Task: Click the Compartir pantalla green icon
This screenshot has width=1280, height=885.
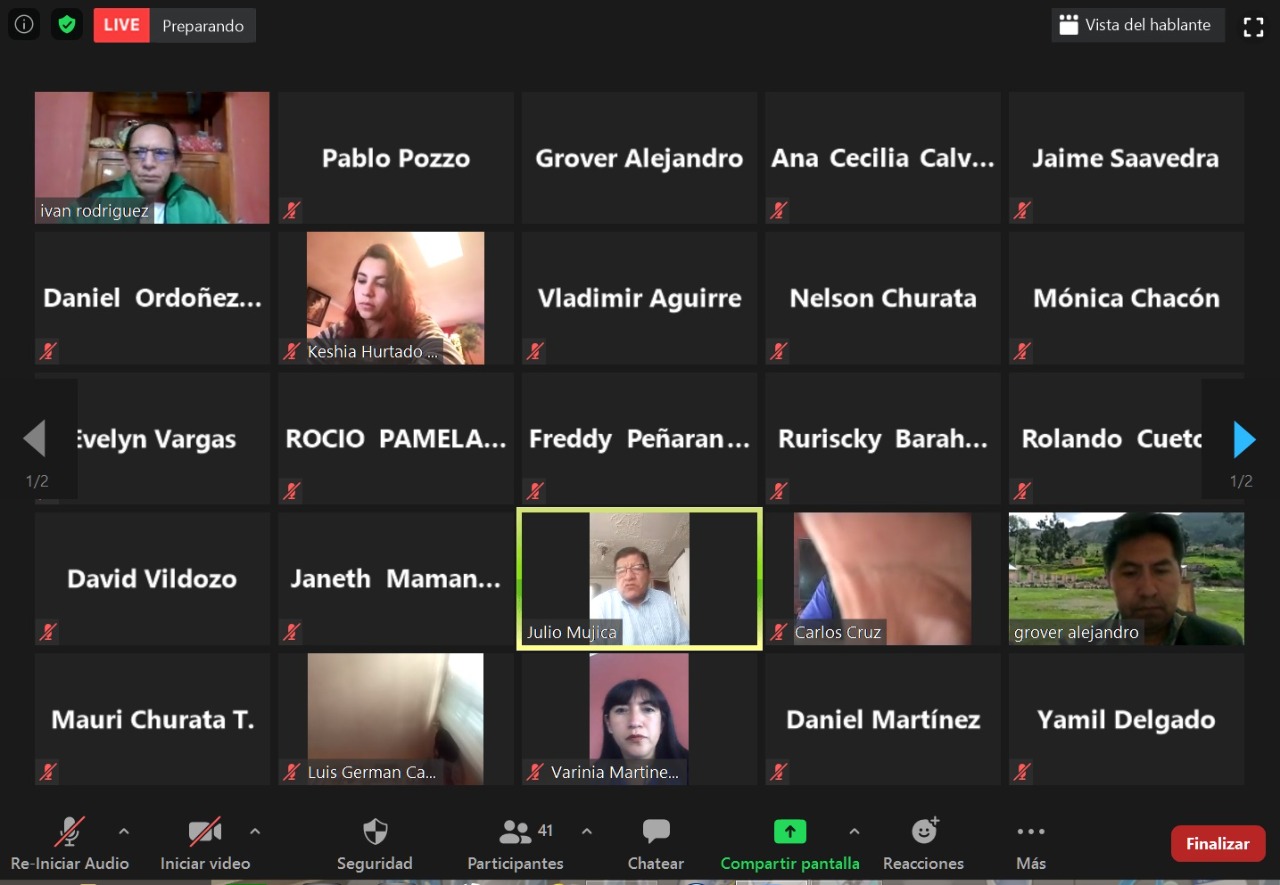Action: (x=789, y=832)
